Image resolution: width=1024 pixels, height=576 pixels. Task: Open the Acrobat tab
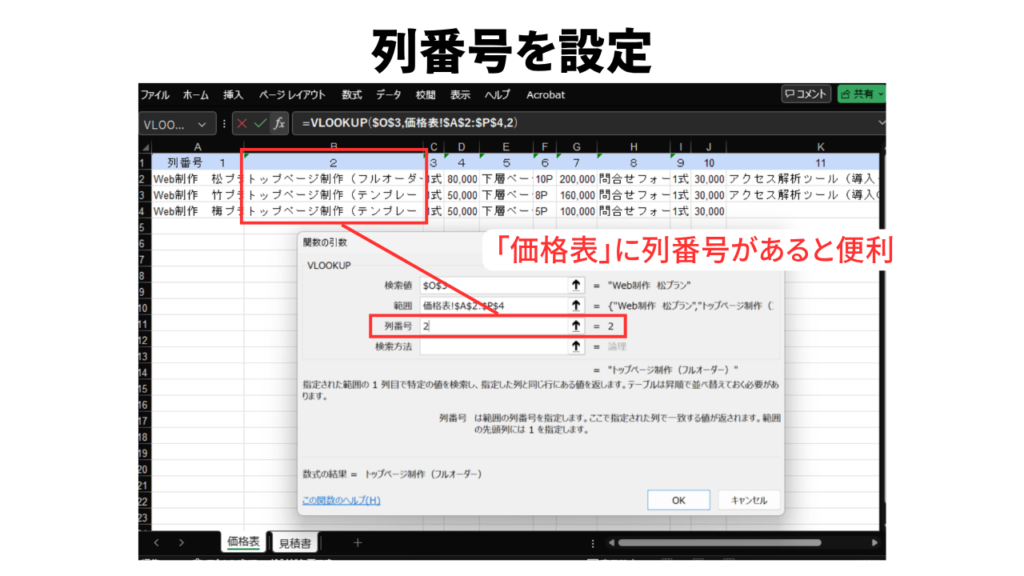pos(545,95)
